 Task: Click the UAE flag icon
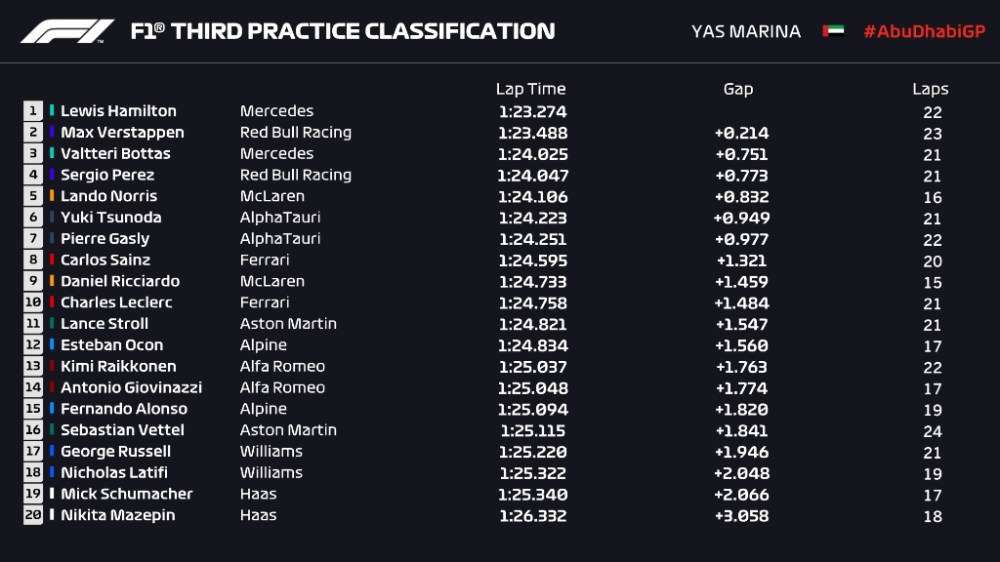[x=833, y=31]
